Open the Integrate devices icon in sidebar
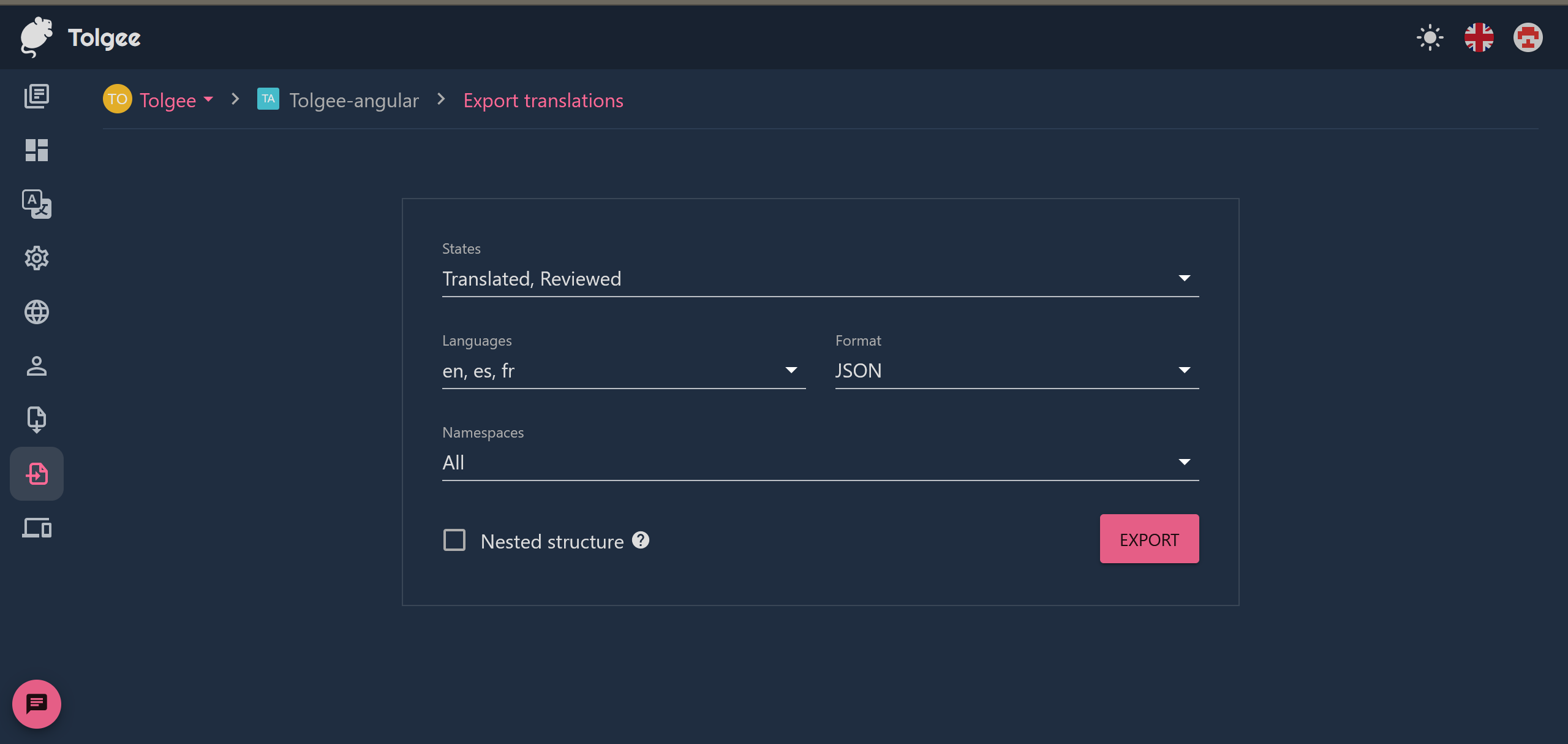The width and height of the screenshot is (1568, 744). click(37, 528)
